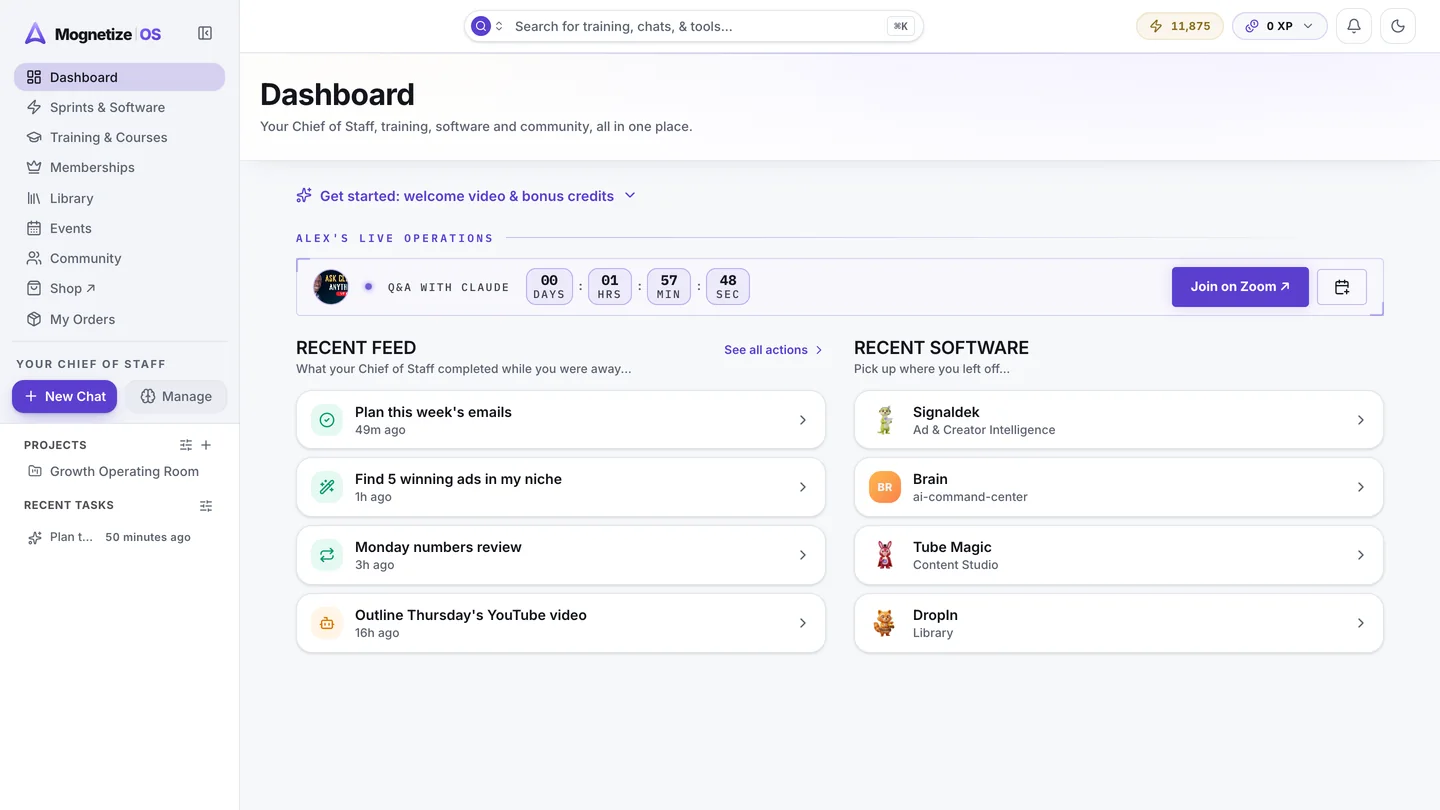Open Tube Magic chevron arrow

pyautogui.click(x=1360, y=555)
